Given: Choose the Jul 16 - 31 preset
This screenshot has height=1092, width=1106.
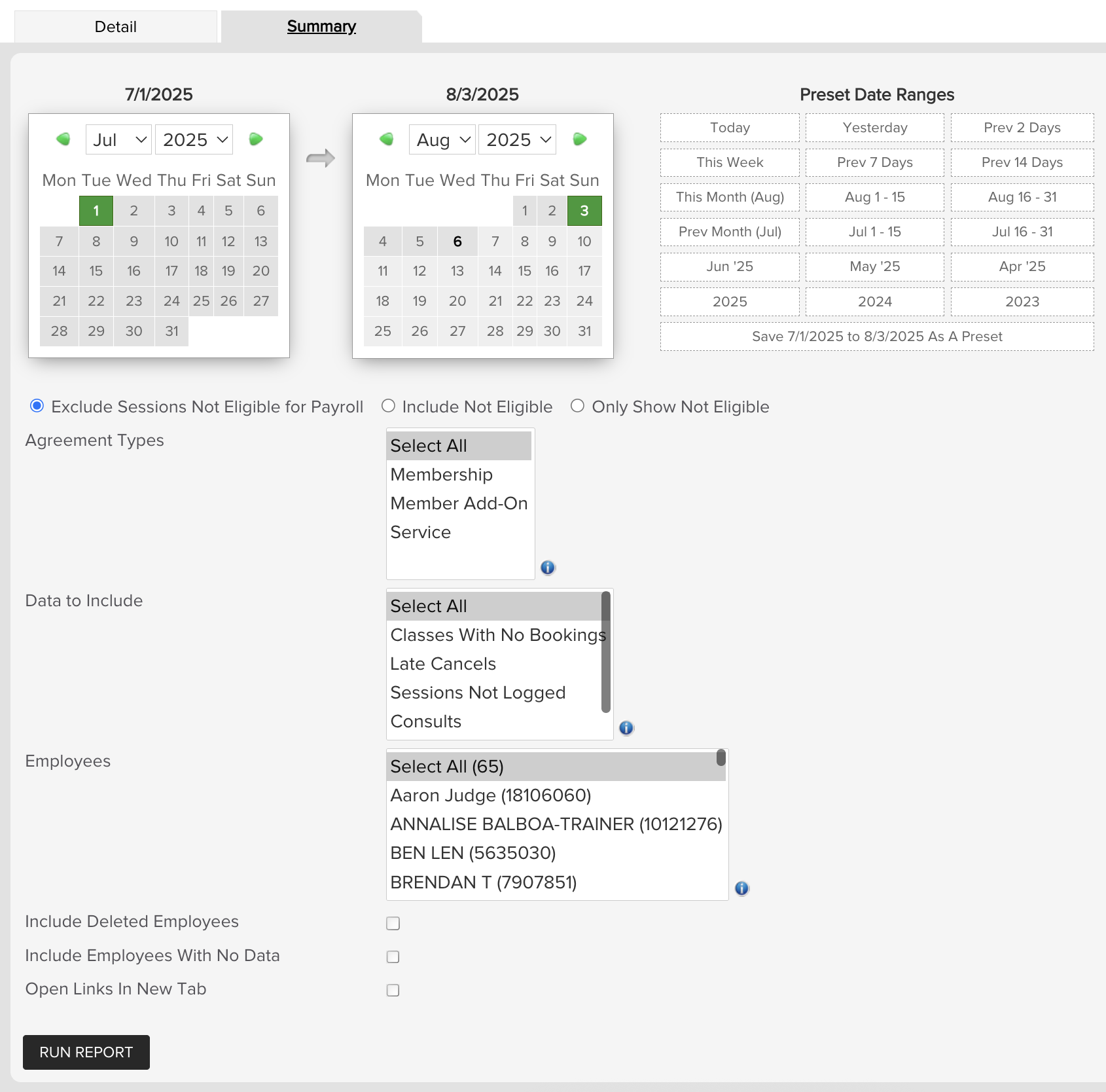Looking at the screenshot, I should (x=1022, y=232).
